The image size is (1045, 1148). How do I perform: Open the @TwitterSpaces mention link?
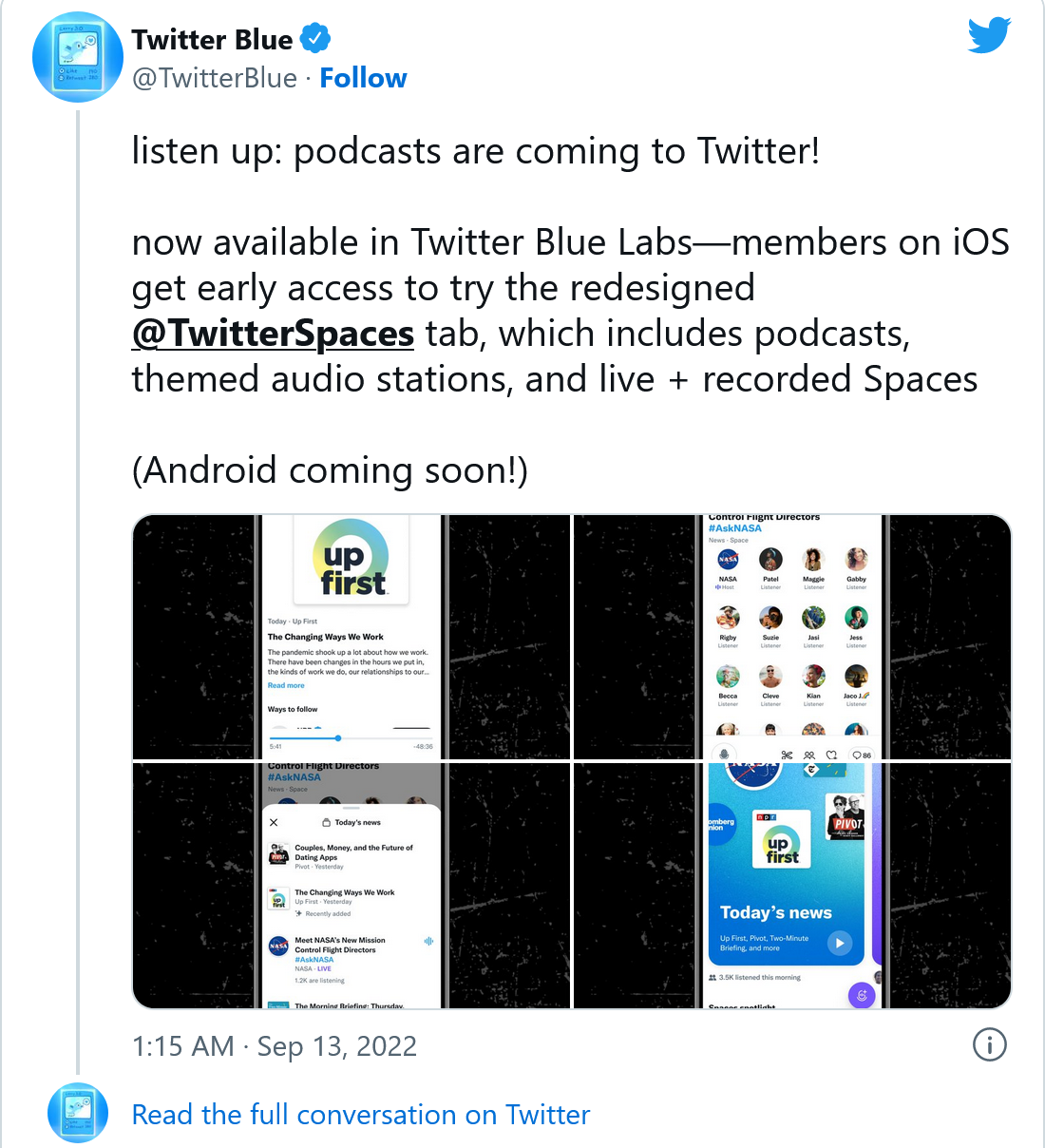coord(273,334)
